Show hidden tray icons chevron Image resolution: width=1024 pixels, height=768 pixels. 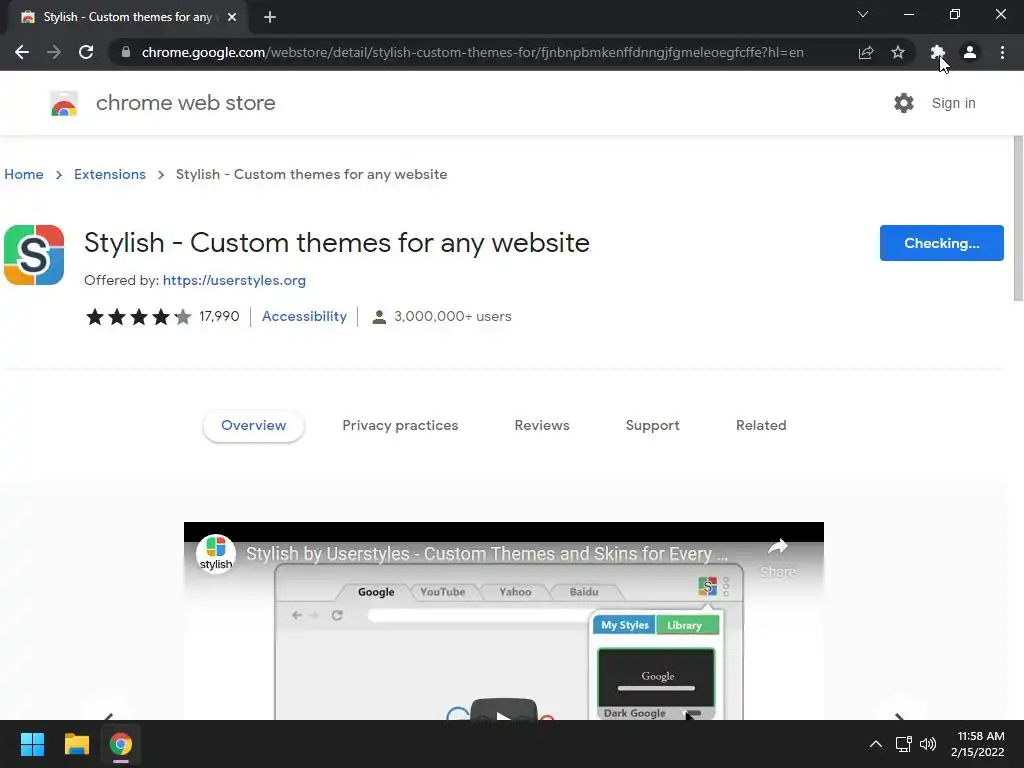pyautogui.click(x=876, y=744)
